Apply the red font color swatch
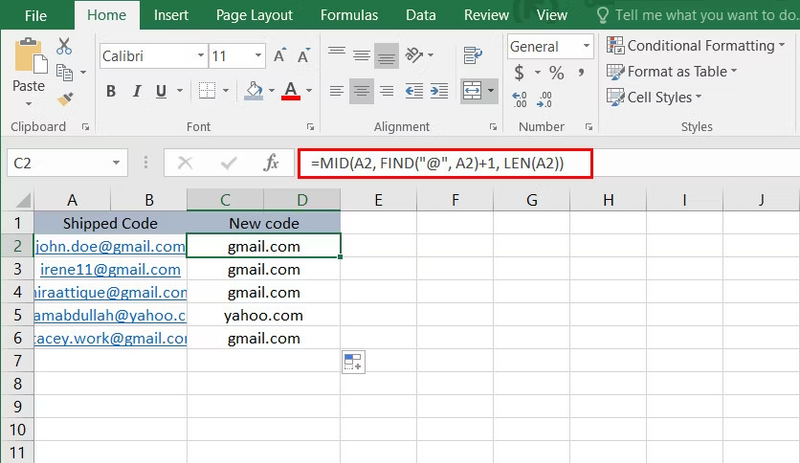The image size is (800, 463). pos(291,91)
